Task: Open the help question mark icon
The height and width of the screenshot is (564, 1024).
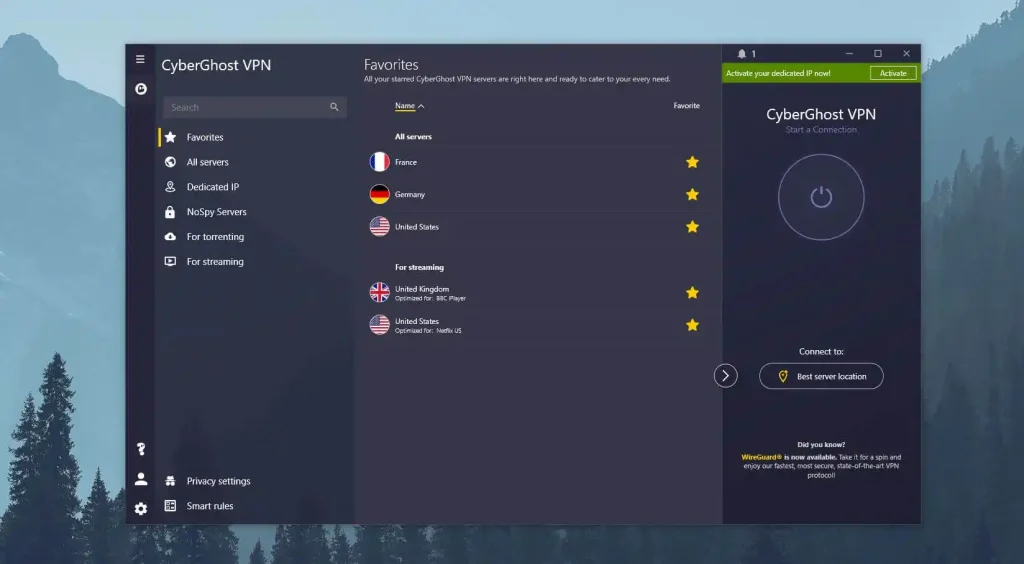Action: (141, 449)
